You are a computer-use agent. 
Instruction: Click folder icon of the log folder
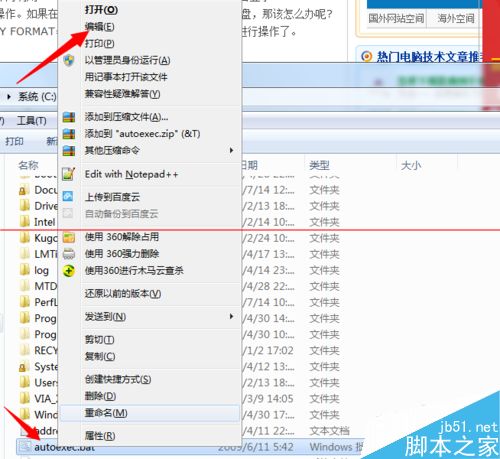coord(25,270)
